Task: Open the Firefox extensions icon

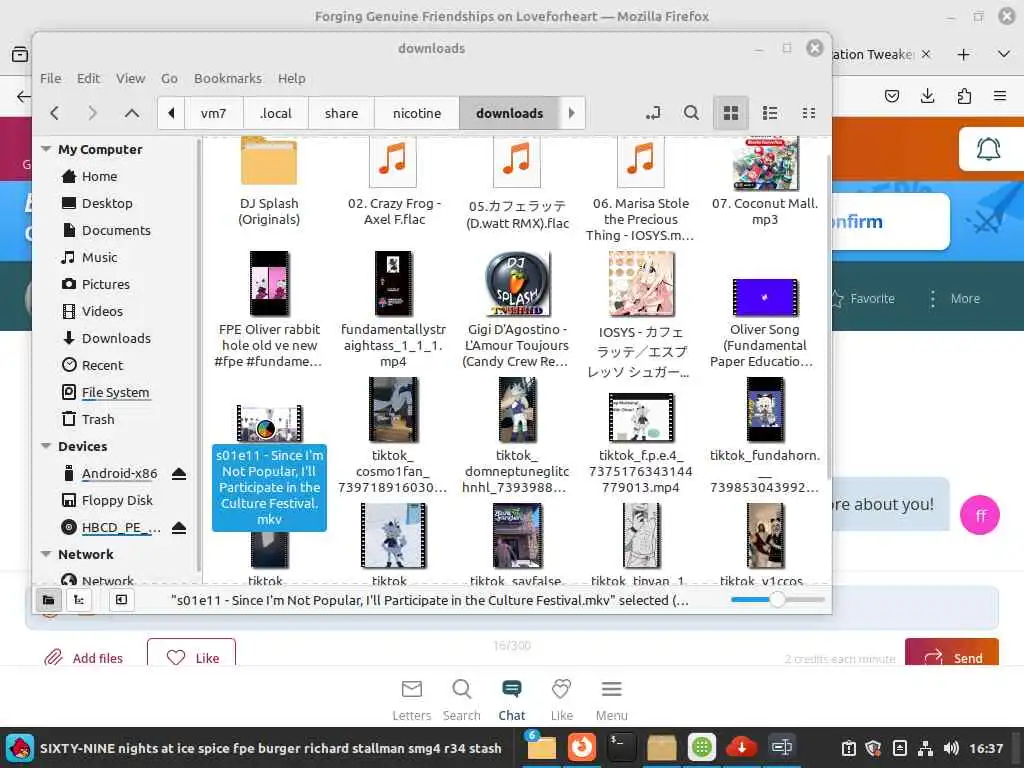Action: click(x=964, y=96)
